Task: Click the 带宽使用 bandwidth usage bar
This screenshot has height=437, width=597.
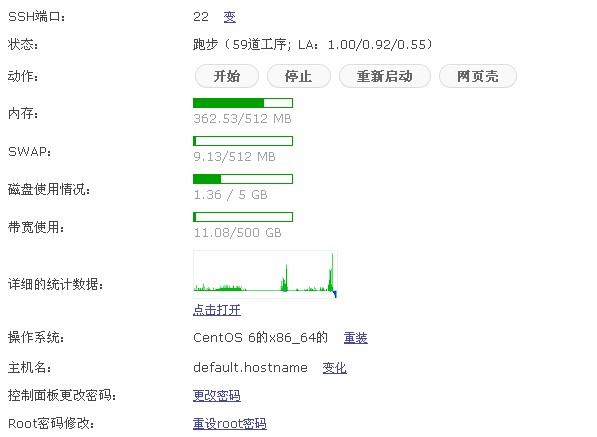Action: tap(243, 217)
